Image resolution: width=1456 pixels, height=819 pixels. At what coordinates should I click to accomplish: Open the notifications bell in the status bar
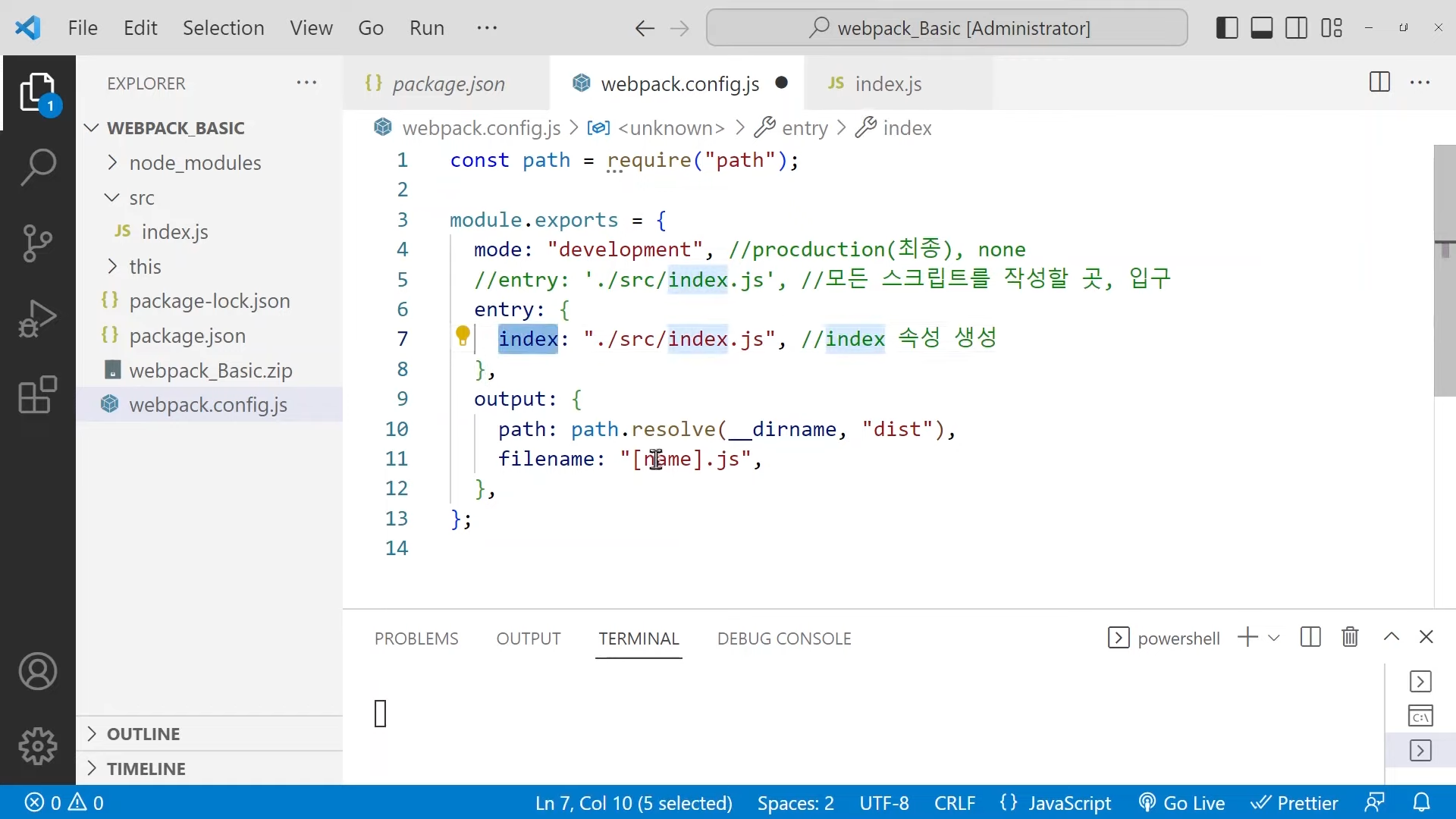pyautogui.click(x=1421, y=802)
